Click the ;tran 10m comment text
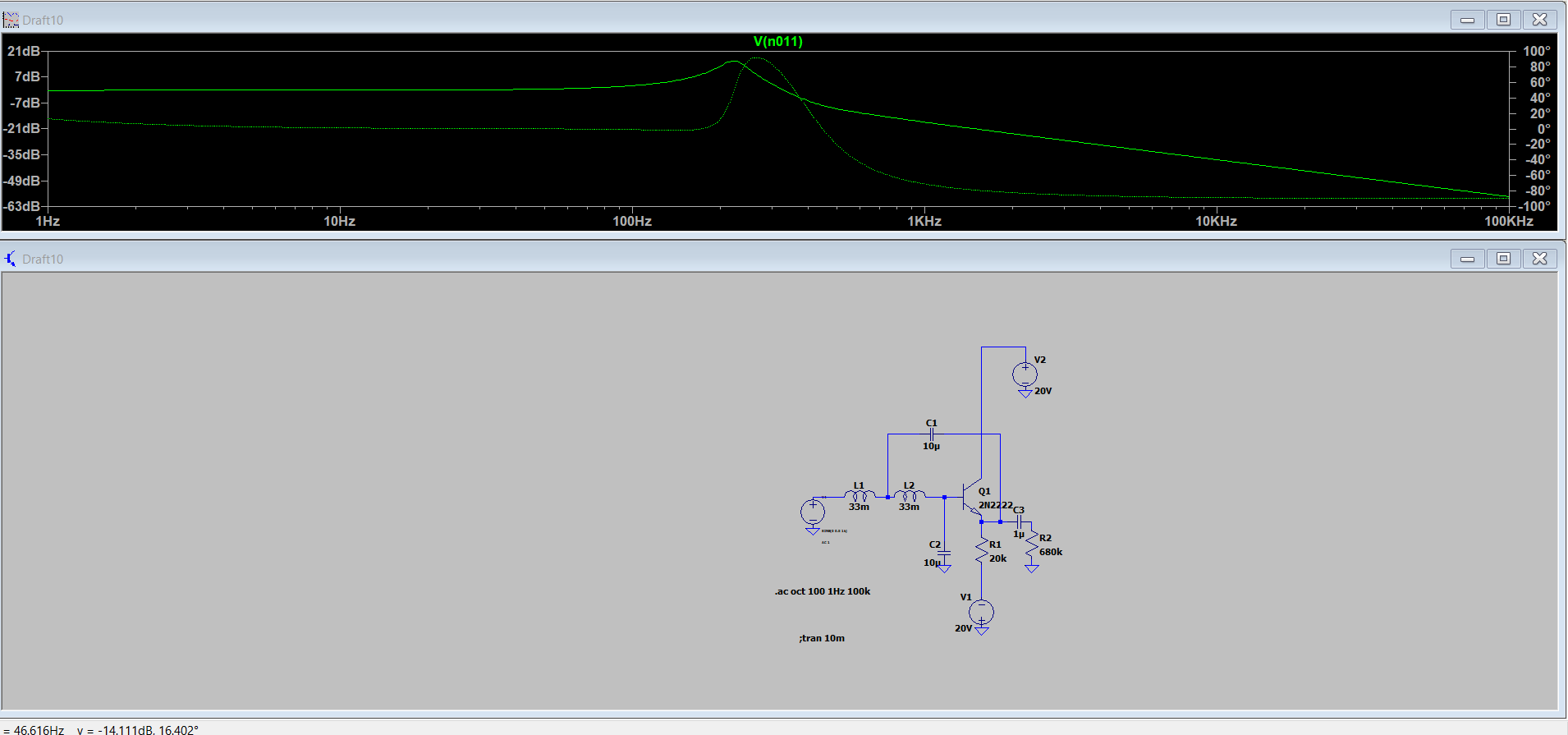Screen dimensions: 1568x735 pos(822,638)
